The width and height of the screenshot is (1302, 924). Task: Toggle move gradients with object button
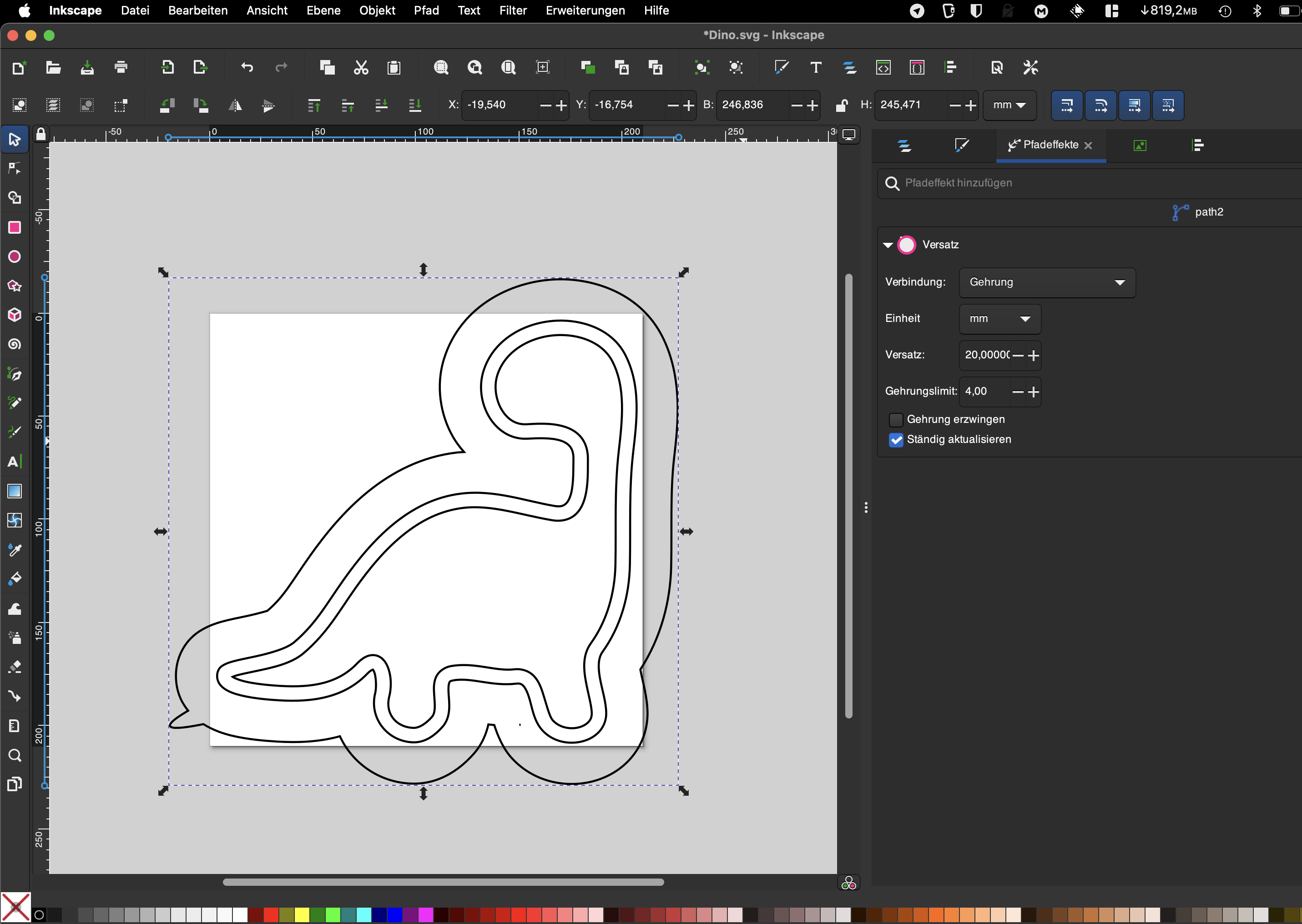[x=1134, y=105]
